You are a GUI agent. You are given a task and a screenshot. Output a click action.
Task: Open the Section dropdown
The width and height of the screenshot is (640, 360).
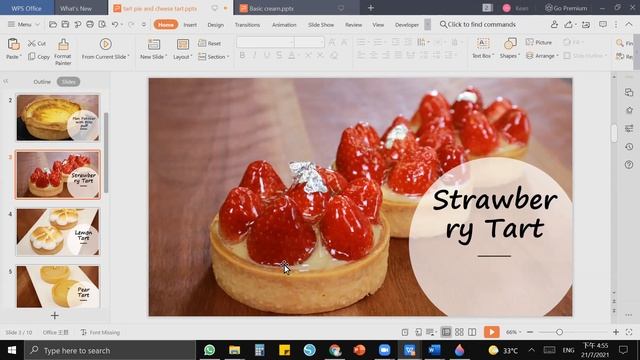(214, 57)
